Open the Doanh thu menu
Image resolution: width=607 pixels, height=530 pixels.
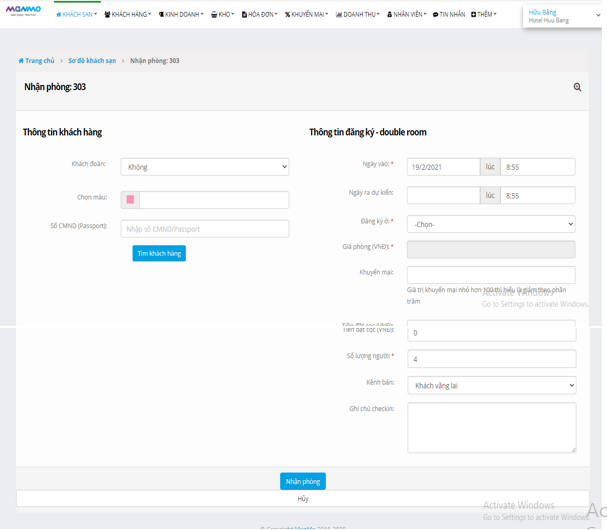(x=357, y=15)
